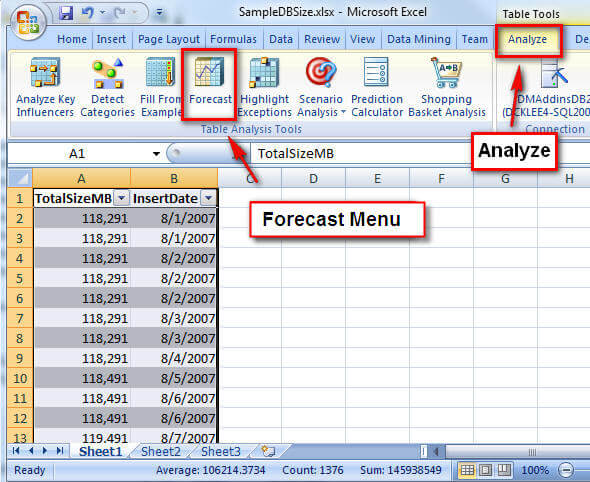
Task: Switch to Sheet3 tab
Action: (220, 451)
